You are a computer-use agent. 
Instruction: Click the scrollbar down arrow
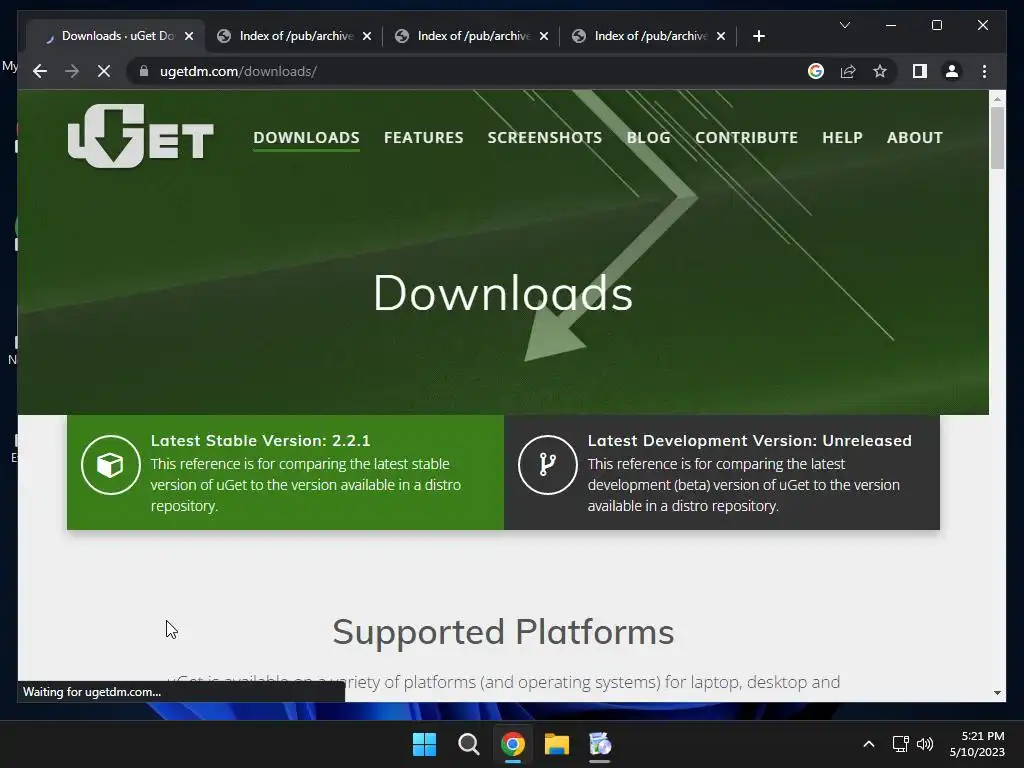click(997, 693)
